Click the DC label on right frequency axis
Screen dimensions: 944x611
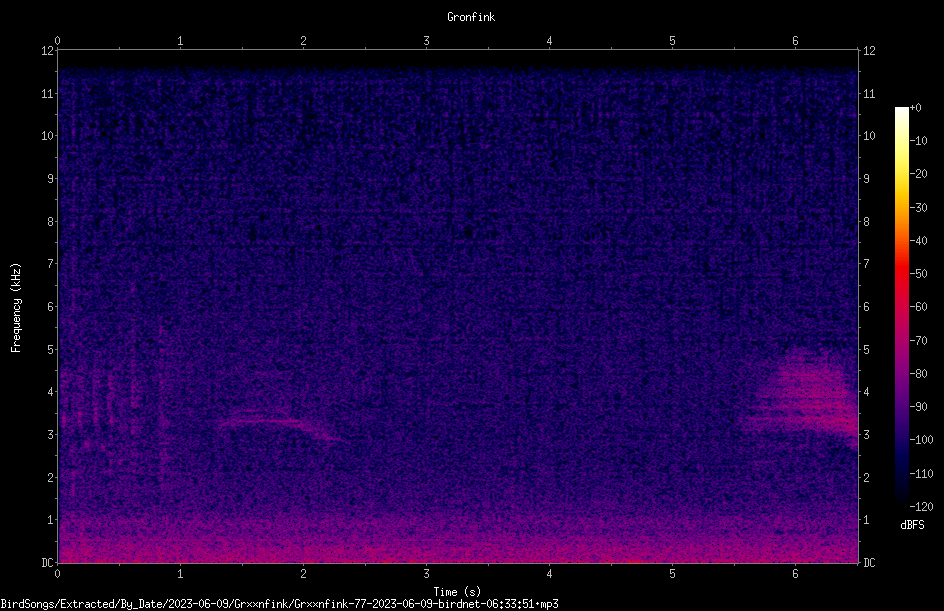[869, 563]
